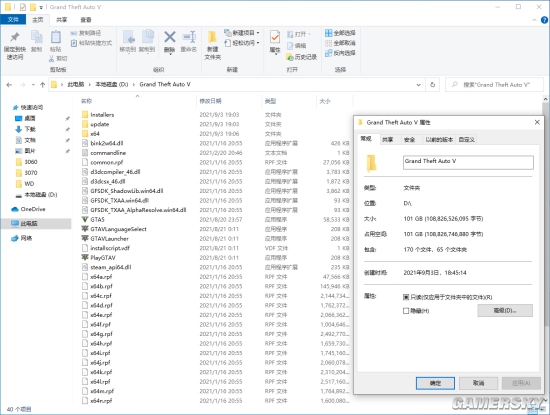The image size is (550, 415).
Task: Click the folder name field in Properties
Action: pyautogui.click(x=468, y=162)
